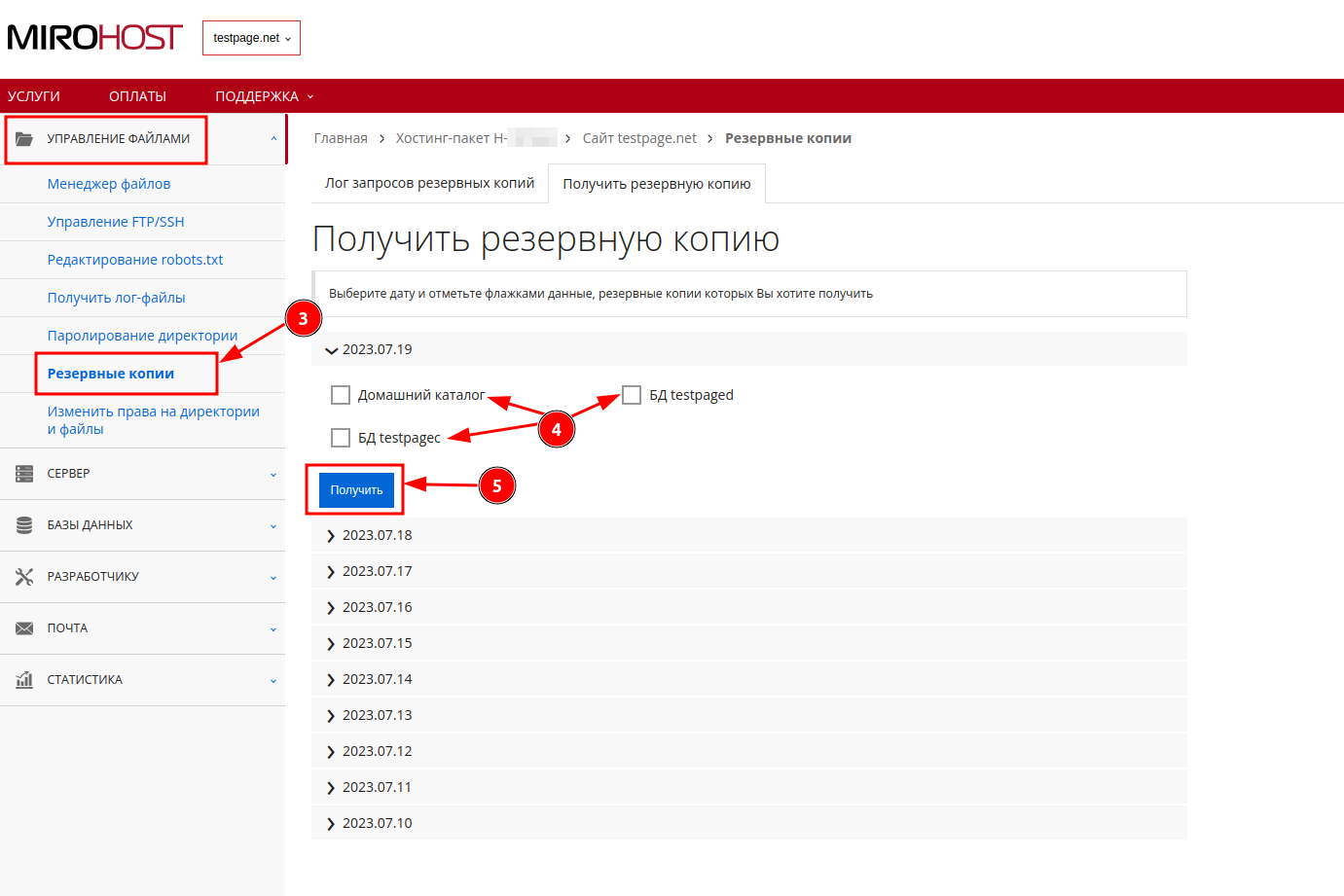Expand the Статистика sidebar chevron
Viewport: 1344px width, 896px height.
pyautogui.click(x=273, y=681)
